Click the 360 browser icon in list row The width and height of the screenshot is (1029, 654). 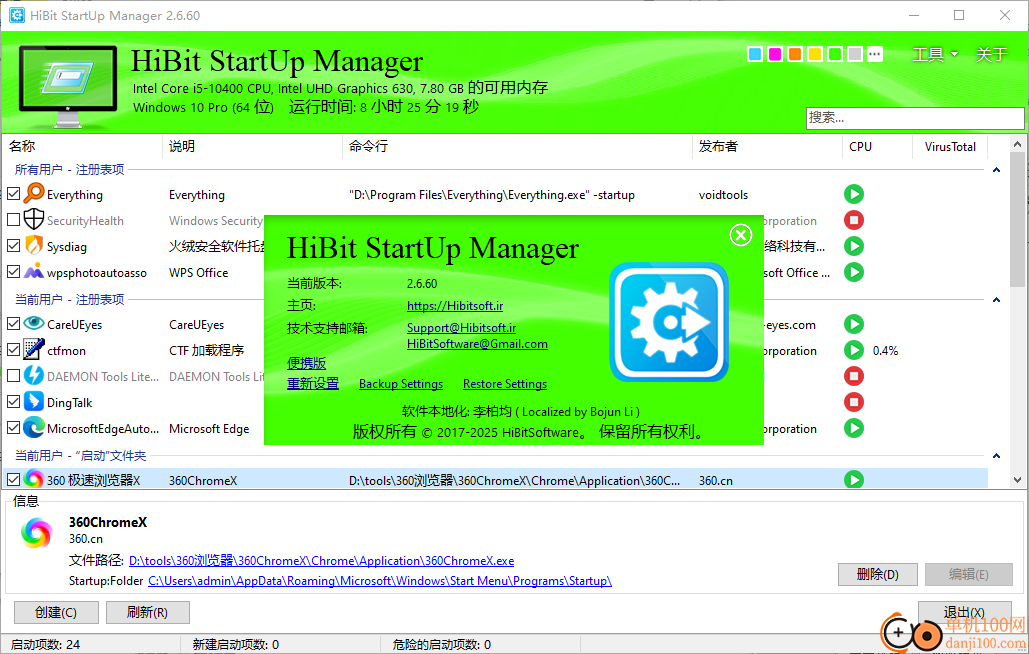tap(34, 480)
